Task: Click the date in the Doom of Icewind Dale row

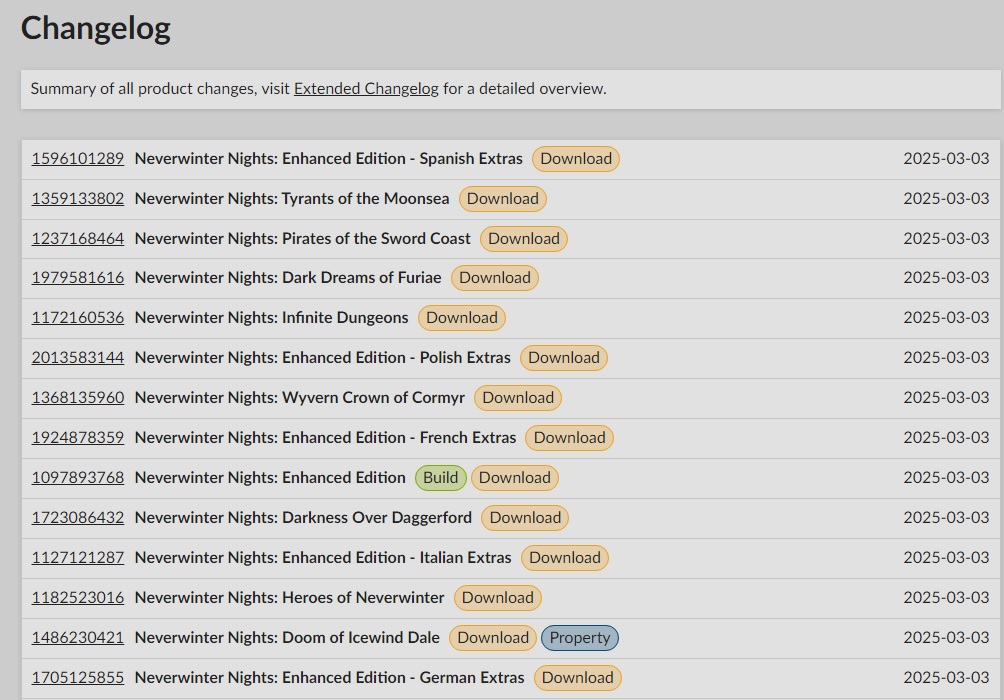Action: coord(946,638)
